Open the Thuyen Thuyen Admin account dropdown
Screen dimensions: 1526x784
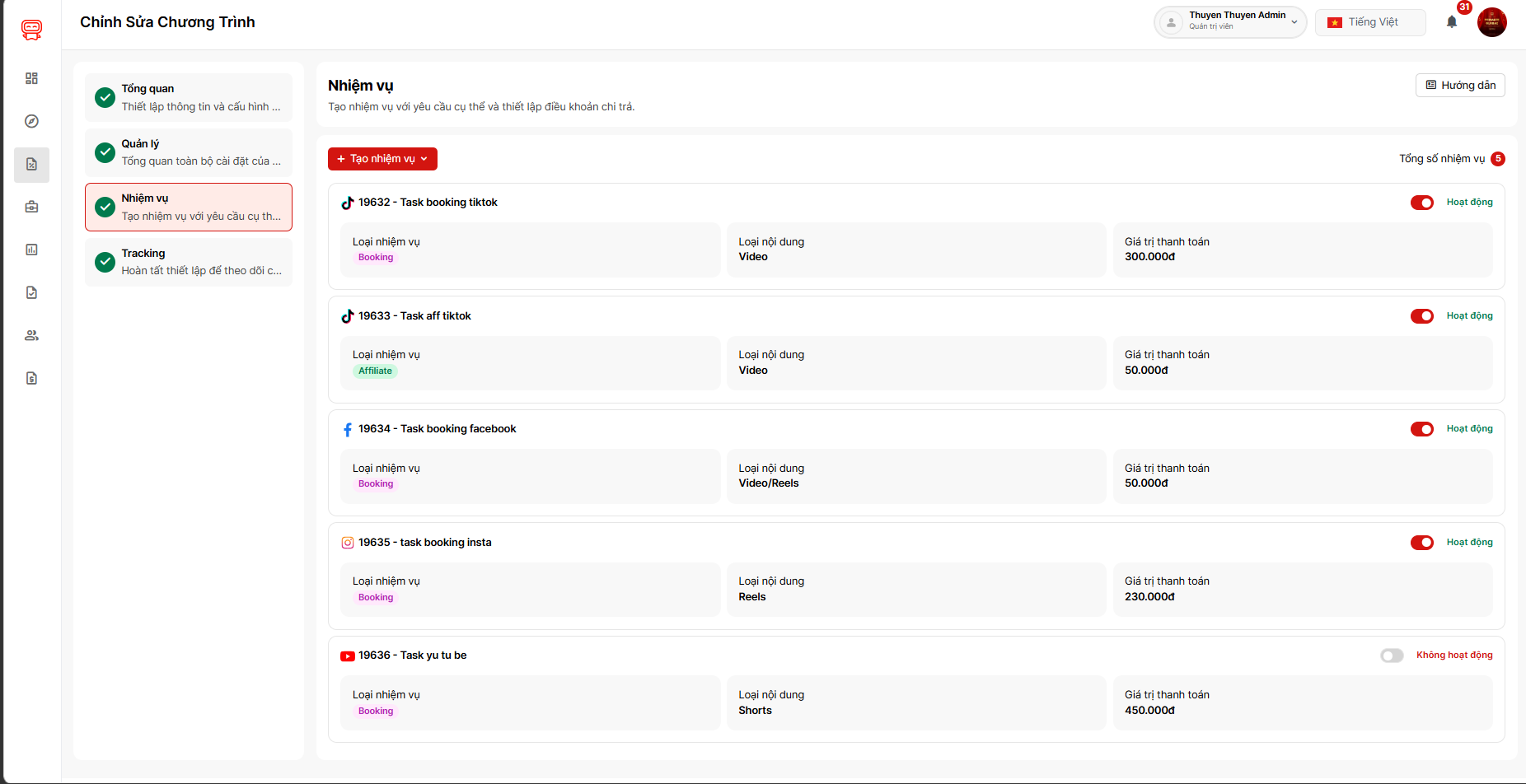pos(1229,22)
